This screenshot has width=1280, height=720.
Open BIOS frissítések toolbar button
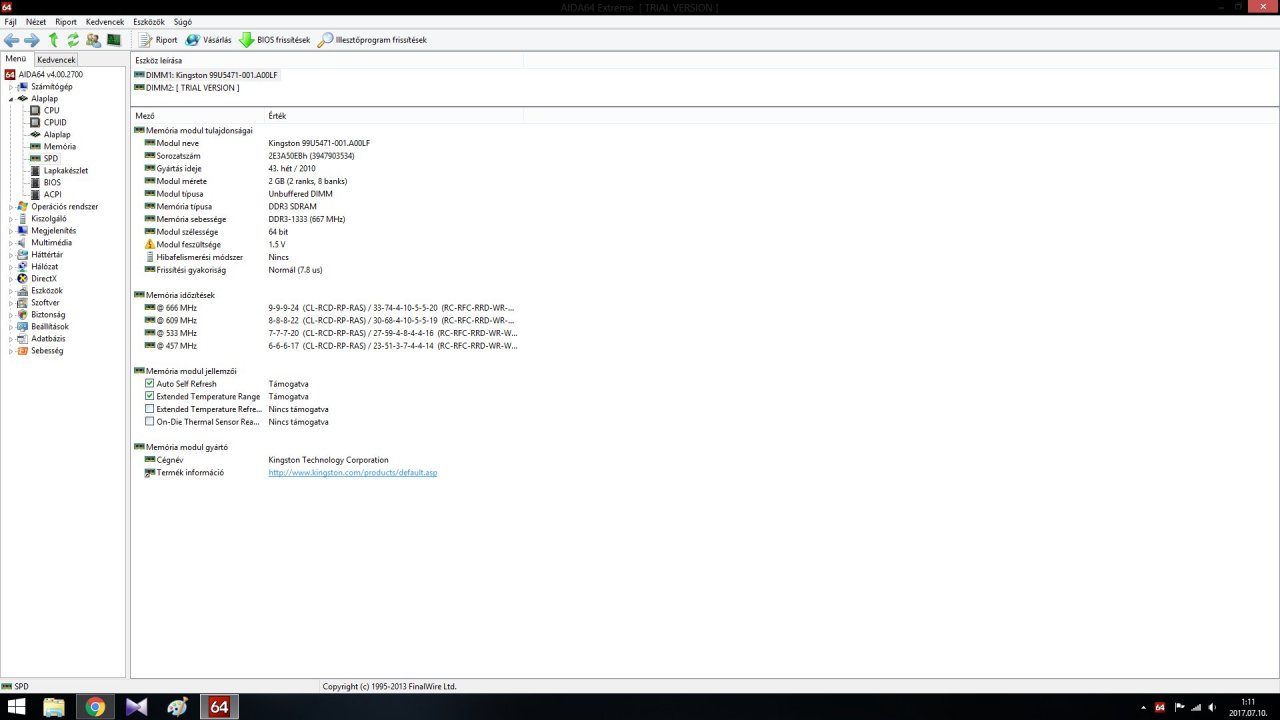pyautogui.click(x=274, y=40)
